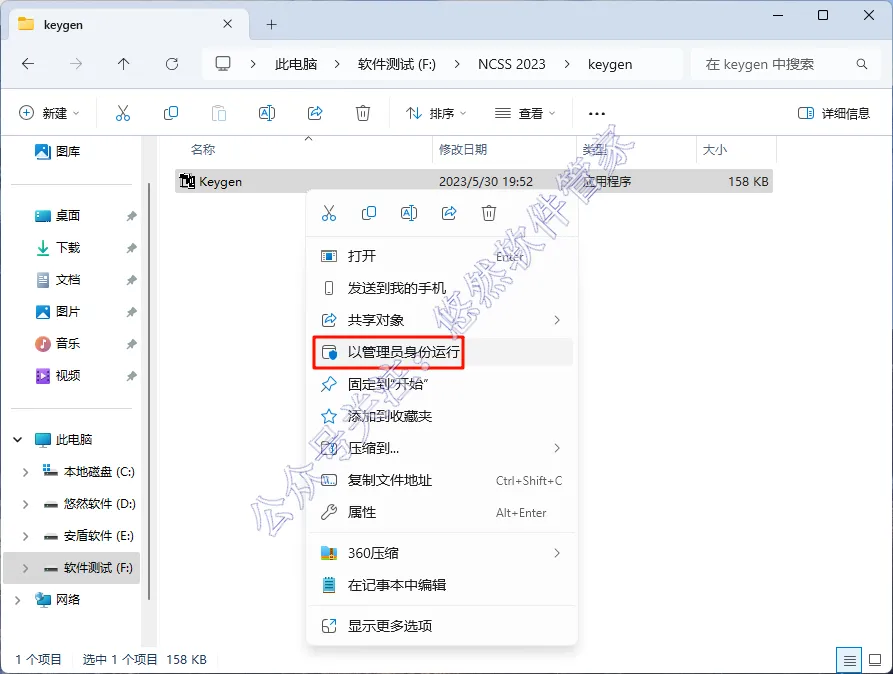Screen dimensions: 893x674
Task: Choose 固定到"开始"
Action: point(442,385)
